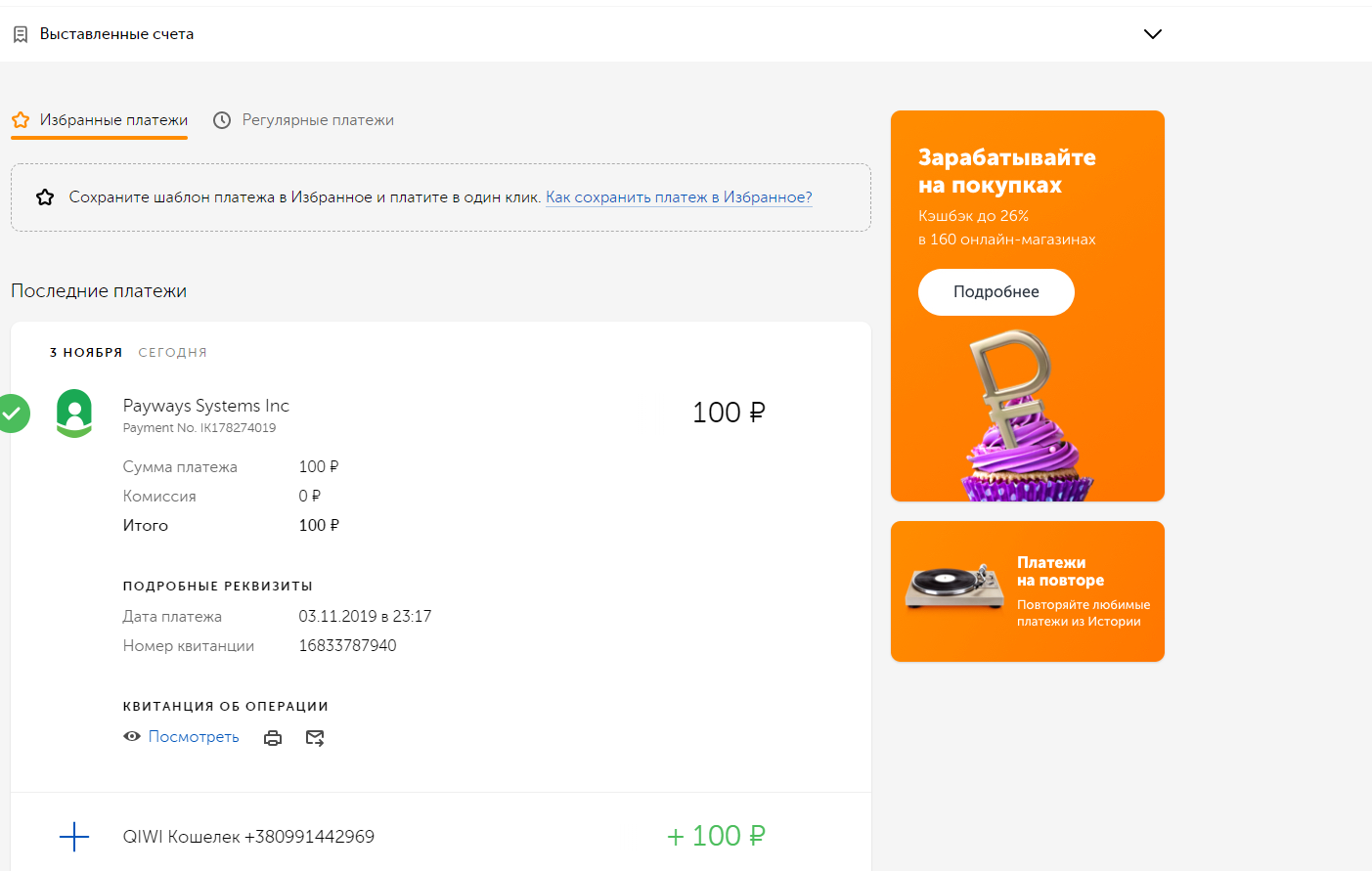Screen dimensions: 1372x871
Task: Click the Выставленные счета receipt icon
Action: (x=21, y=34)
